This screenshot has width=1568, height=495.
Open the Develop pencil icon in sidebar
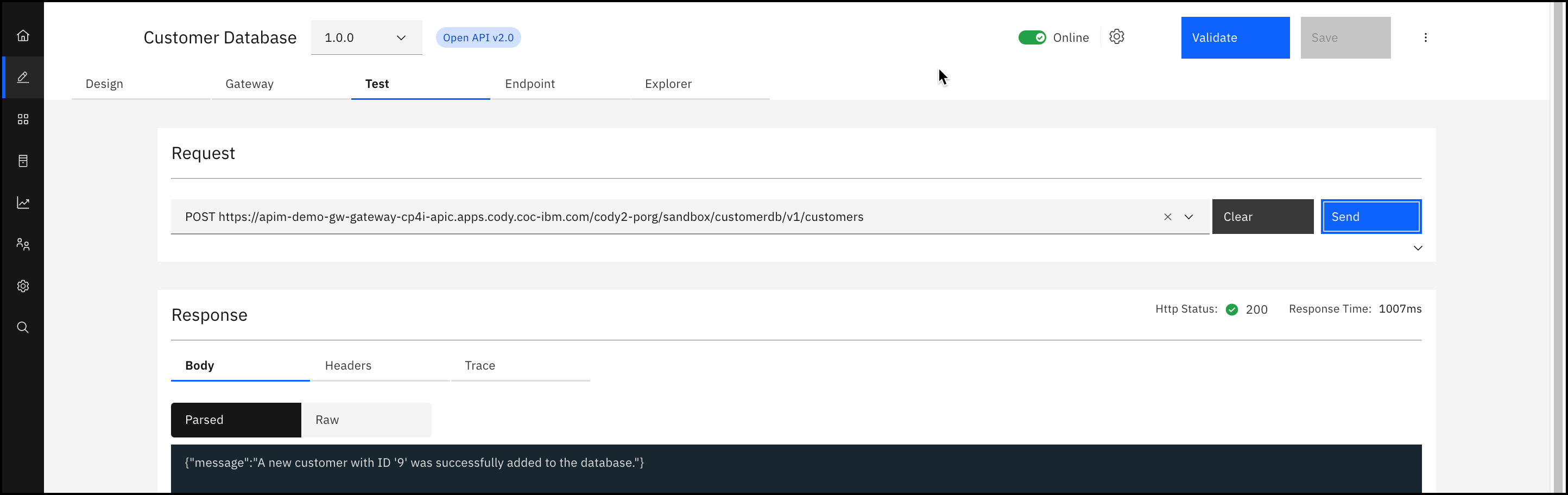[23, 77]
